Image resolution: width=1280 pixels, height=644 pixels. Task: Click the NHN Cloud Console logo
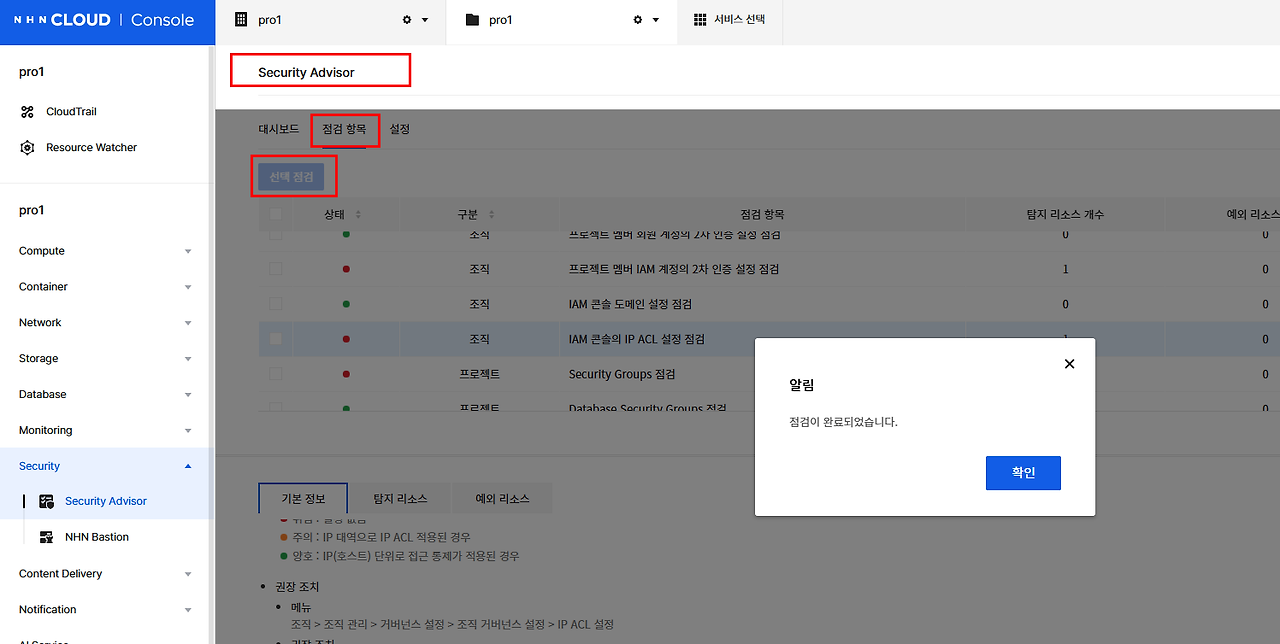(x=104, y=20)
